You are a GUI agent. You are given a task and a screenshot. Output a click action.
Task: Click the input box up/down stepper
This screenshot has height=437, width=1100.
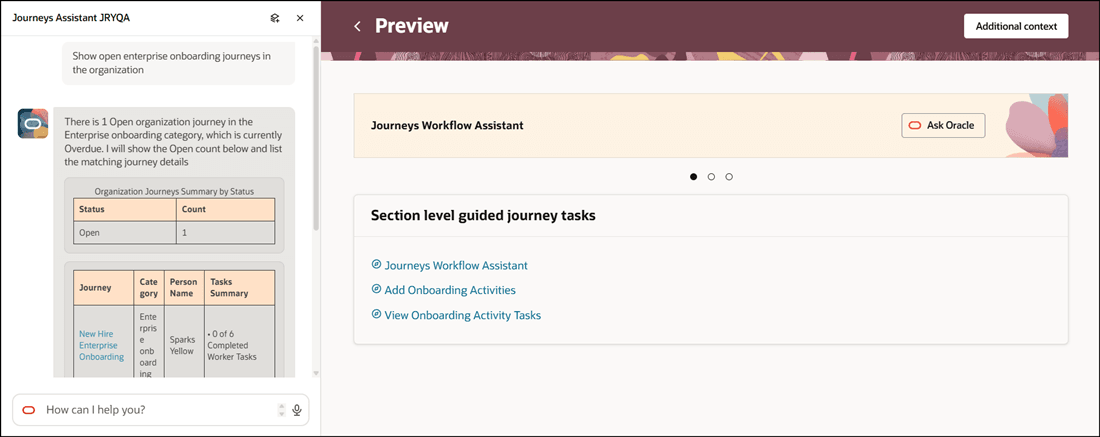281,410
